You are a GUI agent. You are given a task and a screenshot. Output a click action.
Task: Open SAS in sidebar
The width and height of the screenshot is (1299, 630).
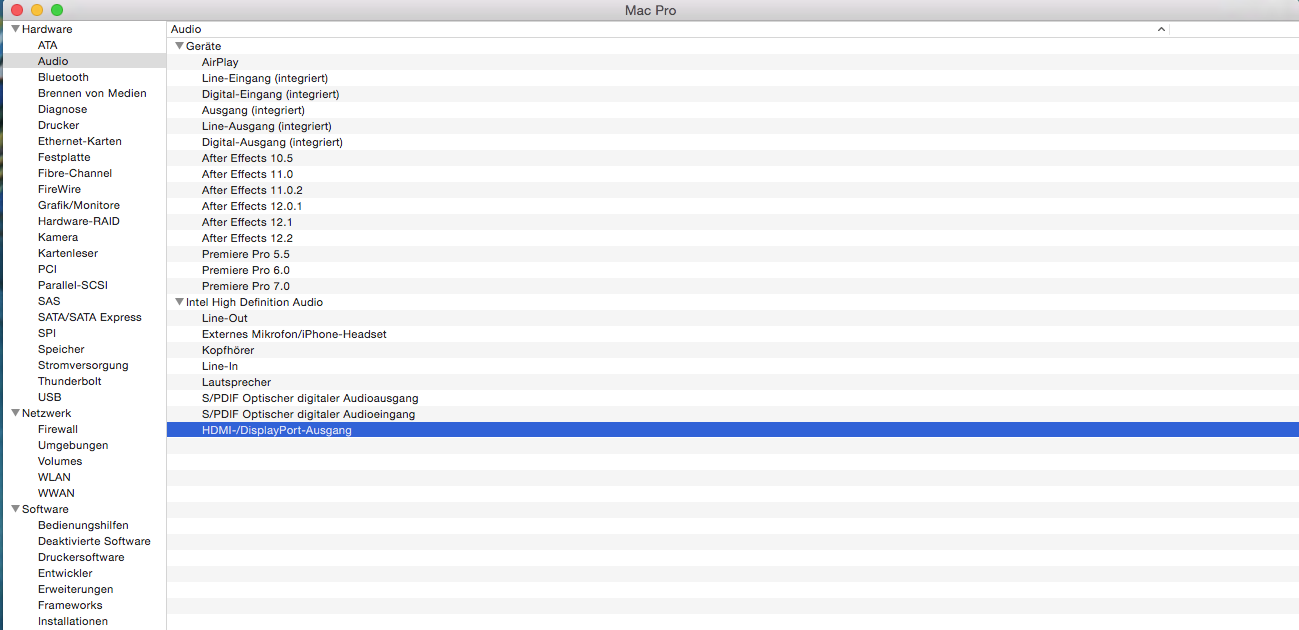[x=49, y=301]
